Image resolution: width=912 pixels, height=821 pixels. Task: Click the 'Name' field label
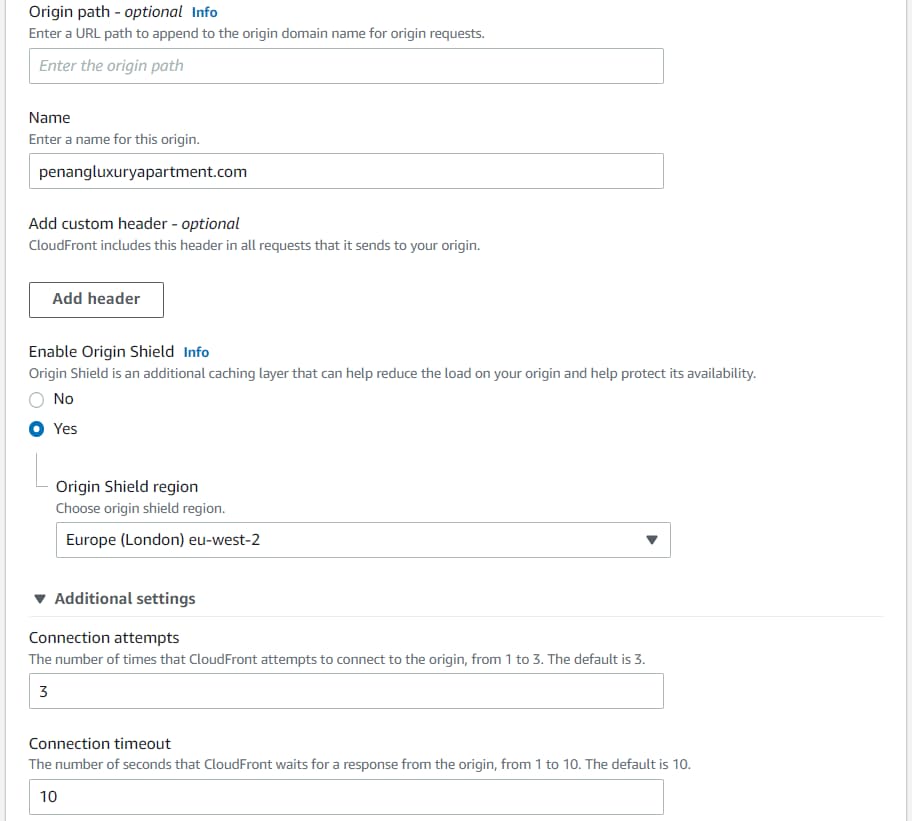[x=49, y=118]
